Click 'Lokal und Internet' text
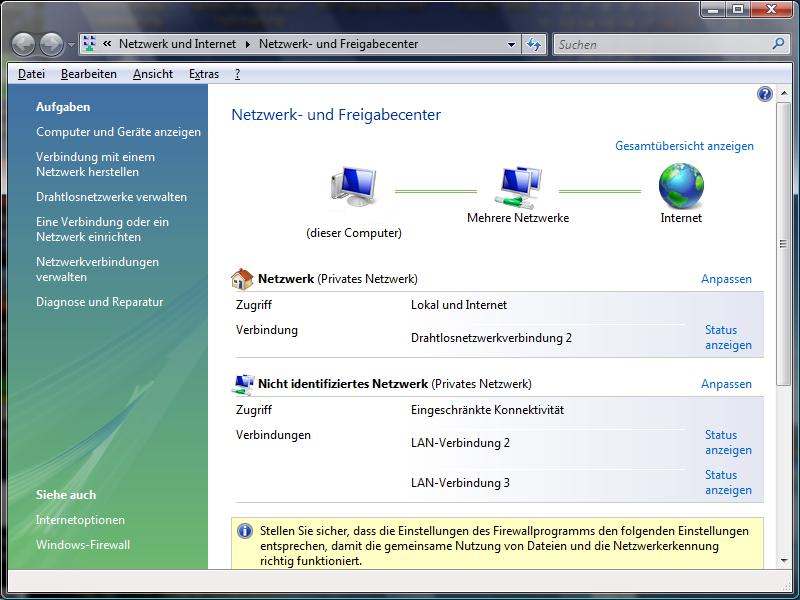 tap(459, 305)
